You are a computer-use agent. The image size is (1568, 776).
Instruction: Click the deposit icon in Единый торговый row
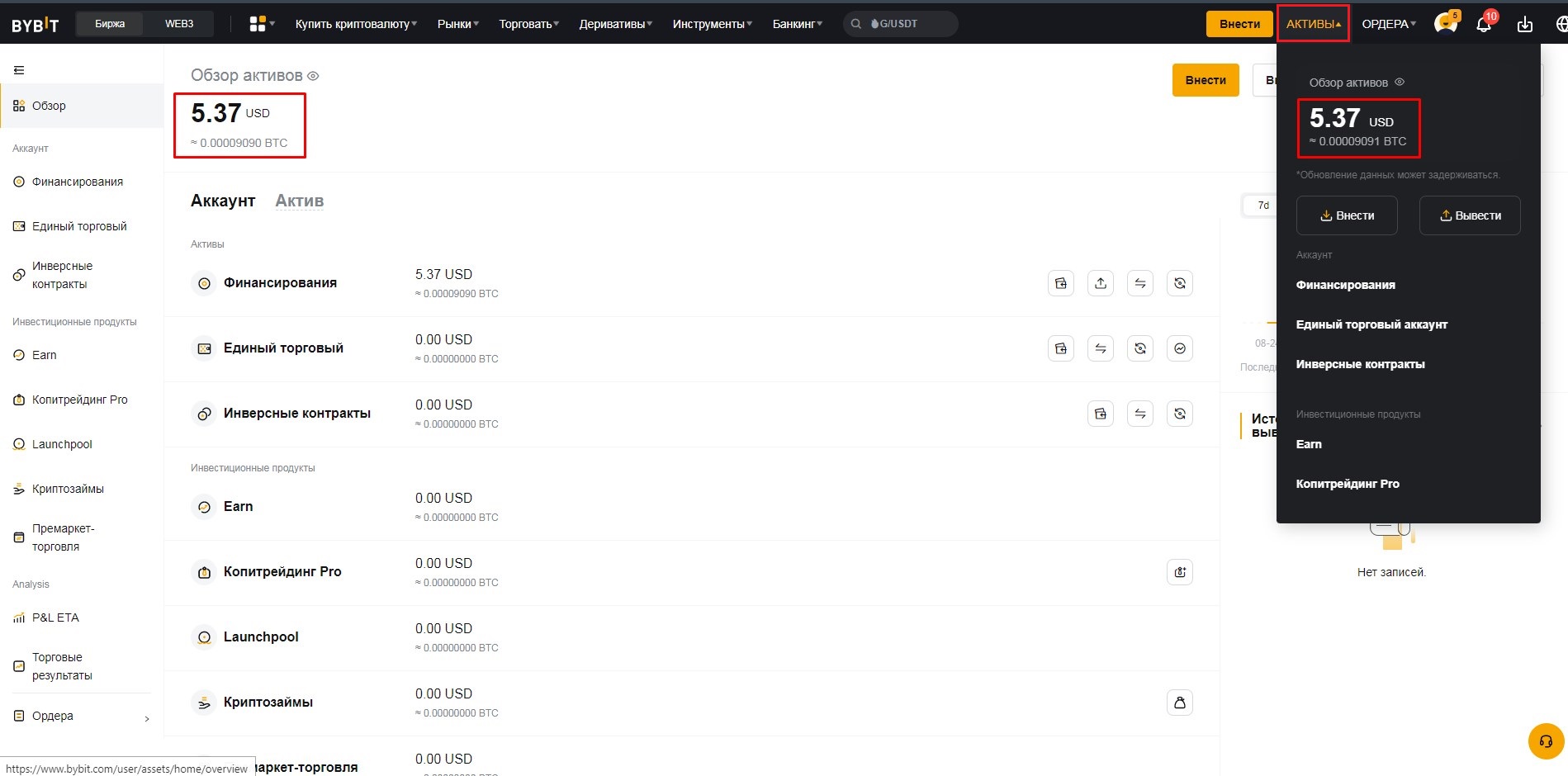click(x=1061, y=348)
